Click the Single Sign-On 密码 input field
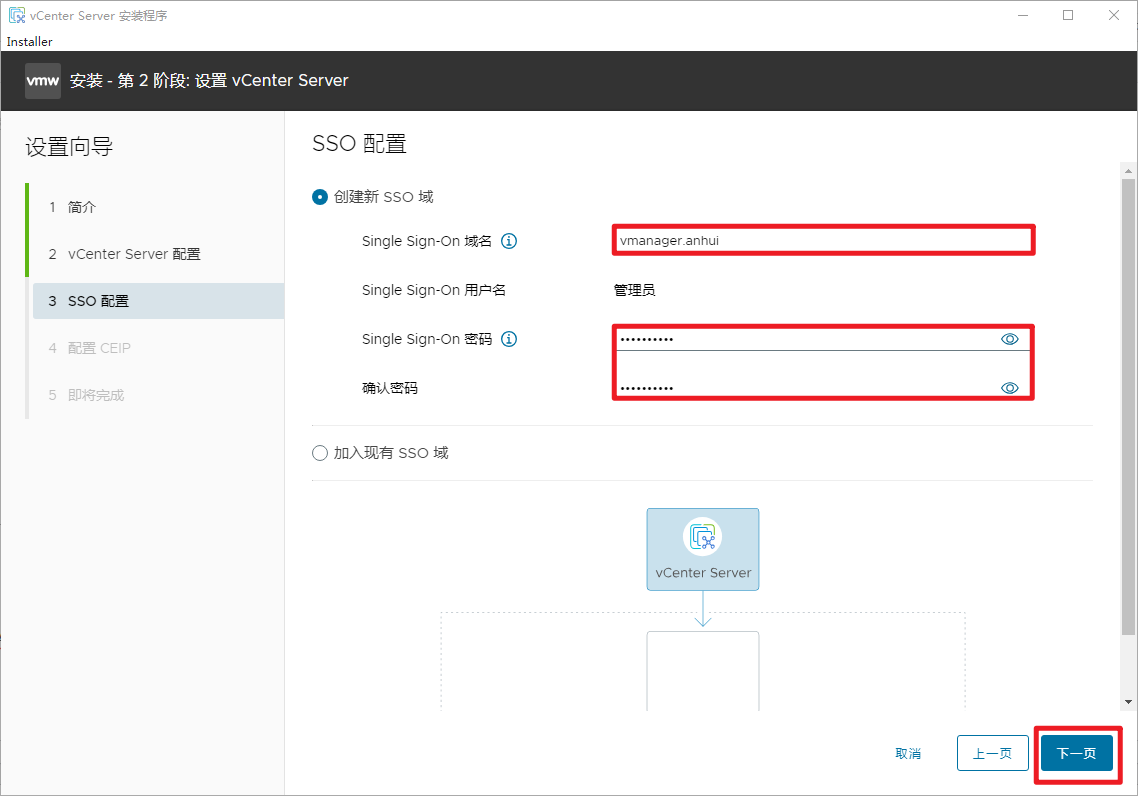This screenshot has width=1138, height=796. [x=805, y=339]
